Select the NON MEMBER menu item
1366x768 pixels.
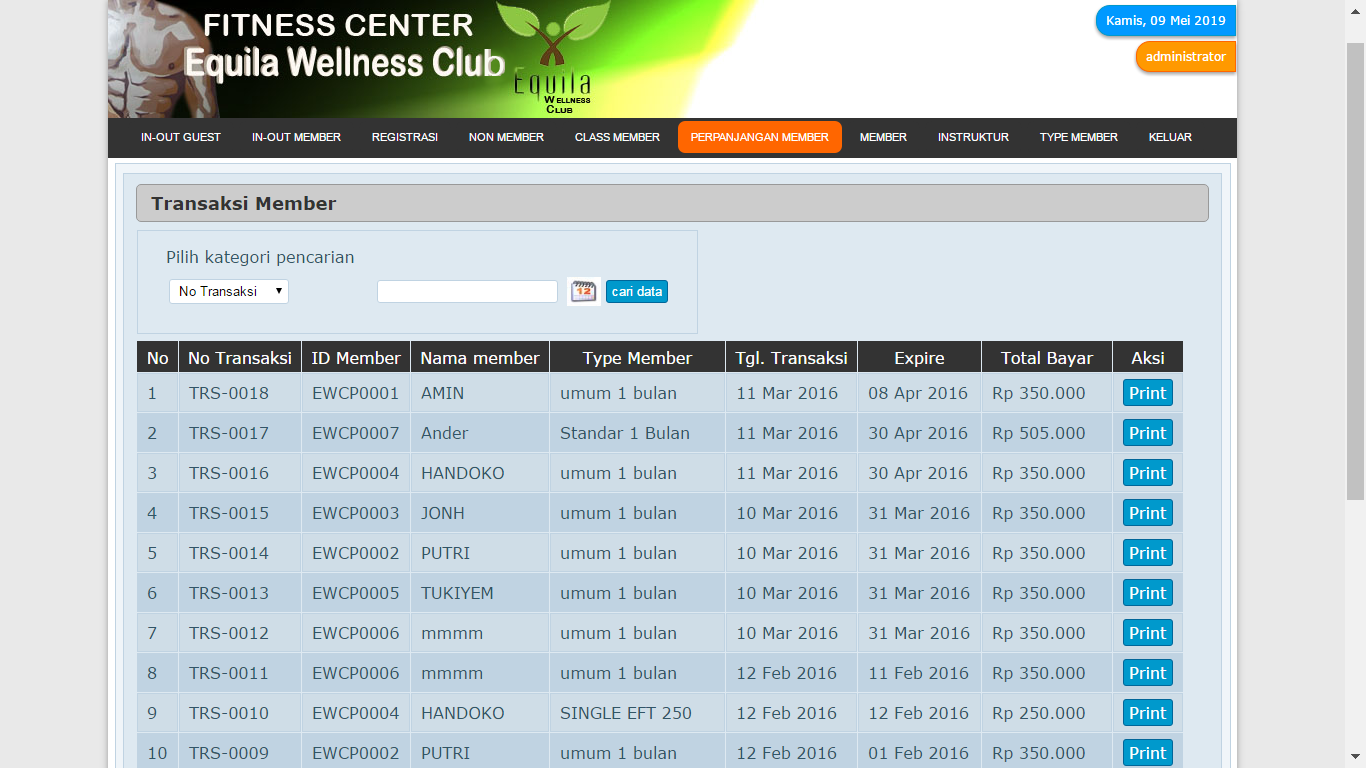506,137
